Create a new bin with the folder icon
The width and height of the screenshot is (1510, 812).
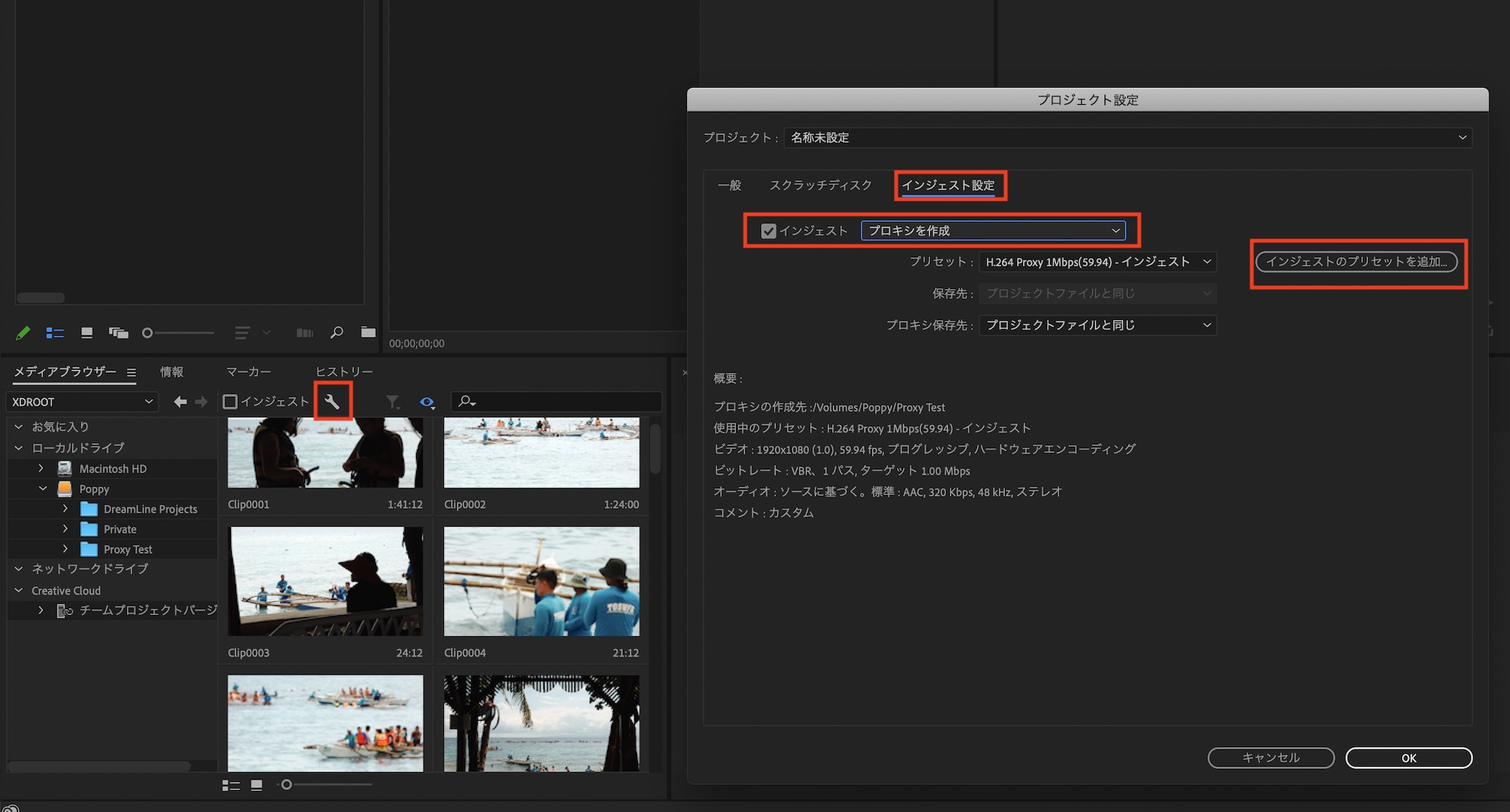368,333
